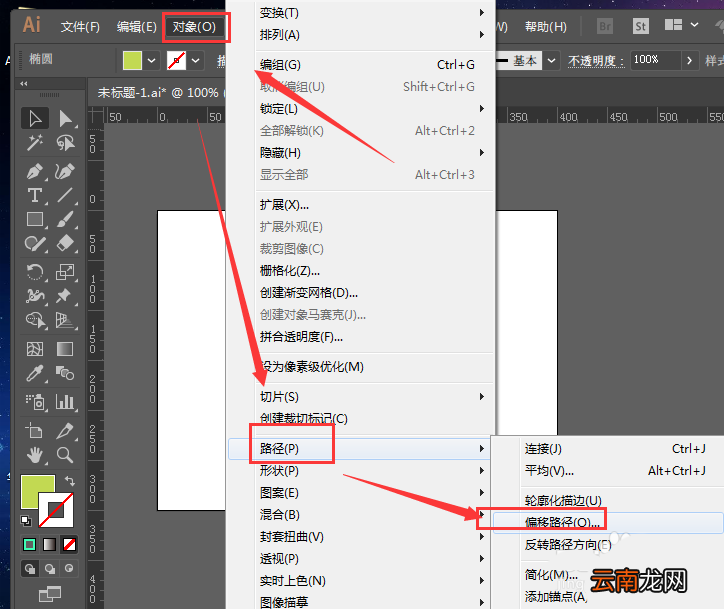Screen dimensions: 724x609
Task: Select the Selection tool (black arrow)
Action: [35, 119]
